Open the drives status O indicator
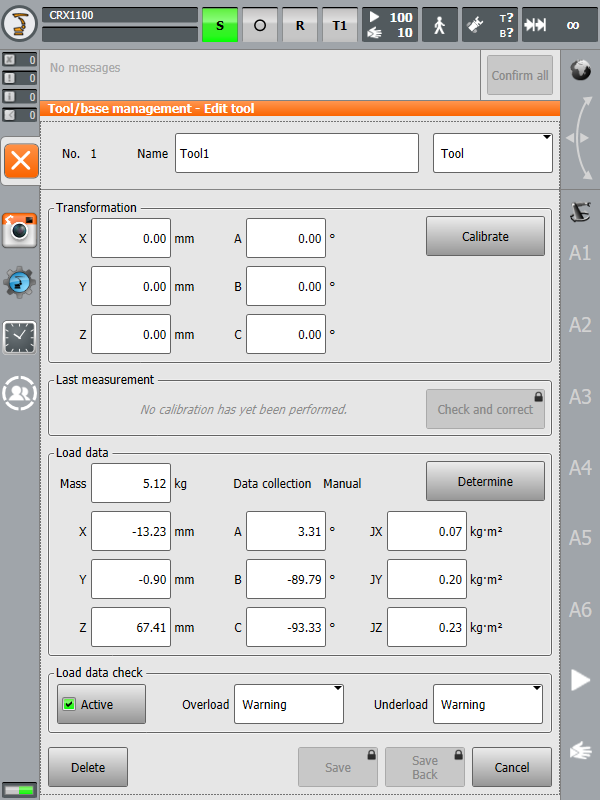Image resolution: width=600 pixels, height=800 pixels. tap(260, 24)
